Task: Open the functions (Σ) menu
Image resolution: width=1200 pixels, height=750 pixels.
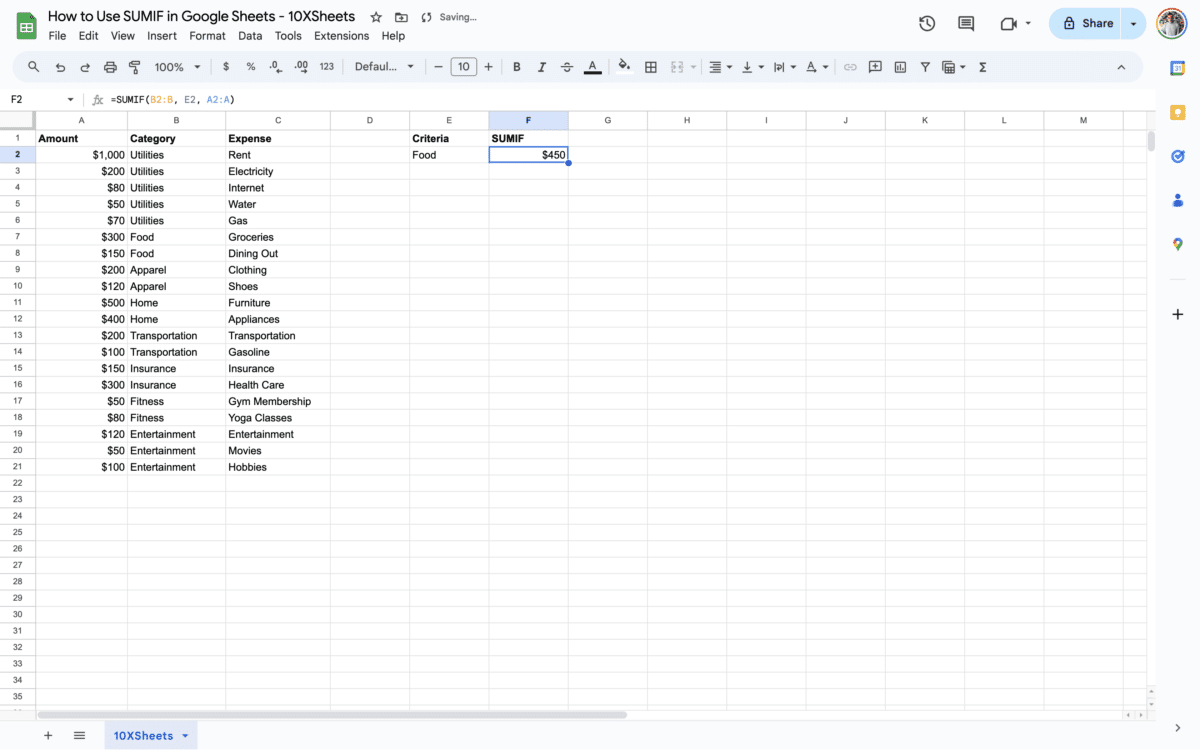Action: [x=982, y=66]
